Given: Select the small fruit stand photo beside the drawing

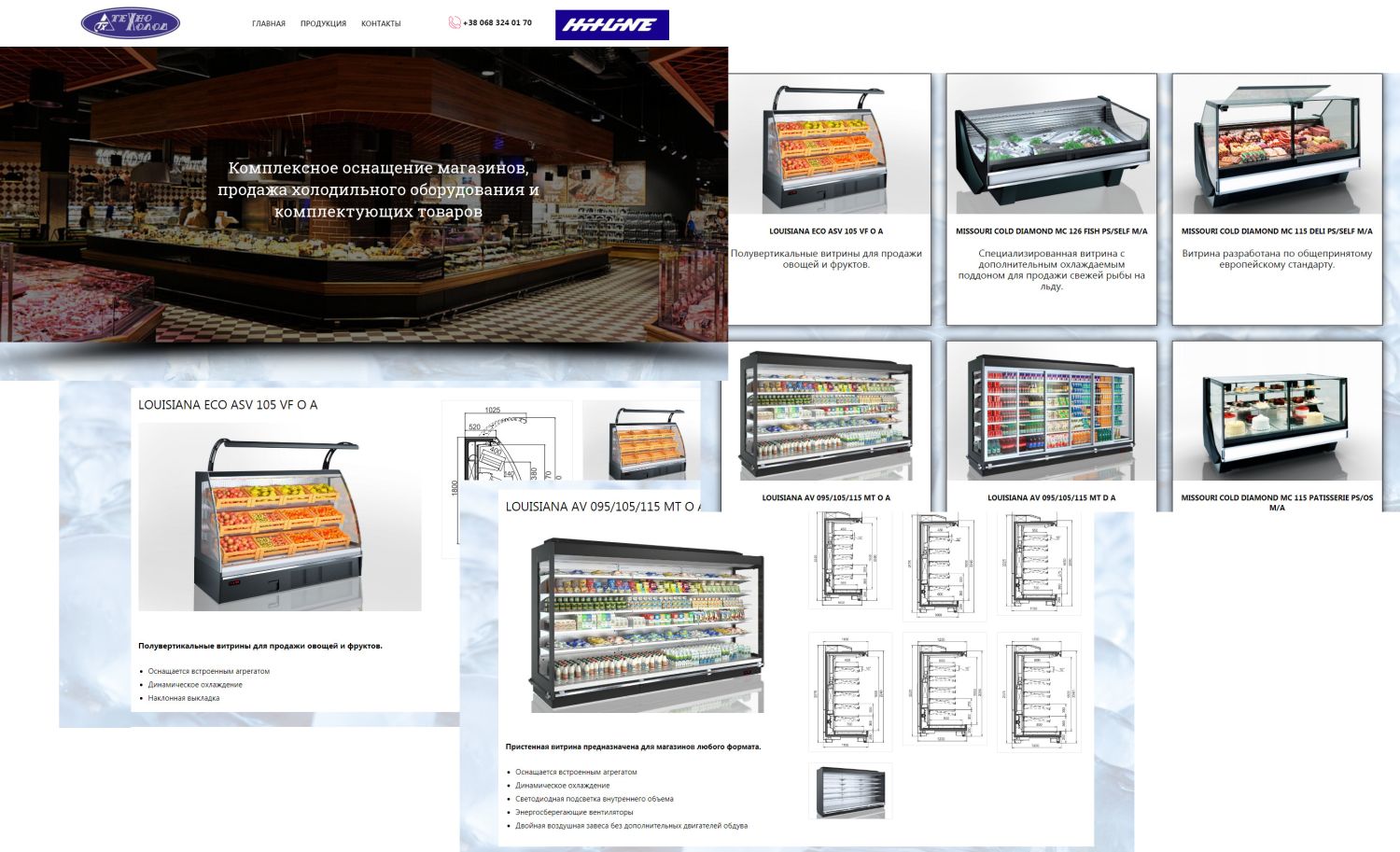Looking at the screenshot, I should 641,441.
